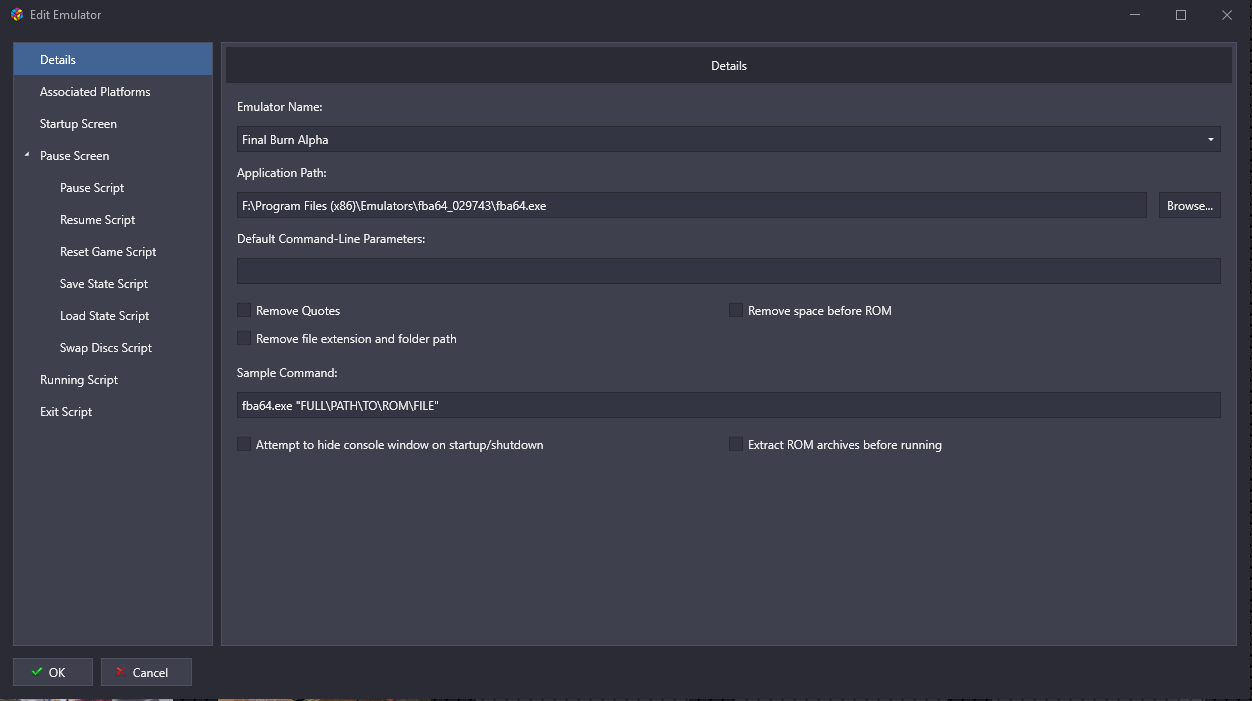Image resolution: width=1252 pixels, height=701 pixels.
Task: Close the Edit Emulator window
Action: click(1227, 15)
